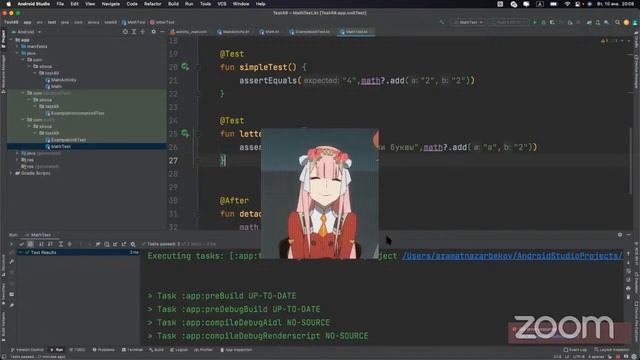Click the Import Tests icon in Run toolbar

click(115, 244)
